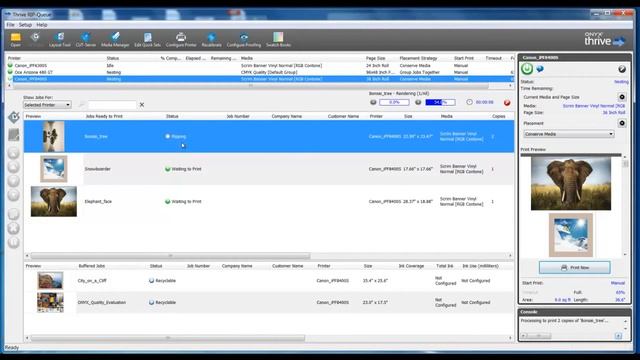Click the red stop icon beside rendering timer
The height and width of the screenshot is (360, 640).
pos(507,102)
